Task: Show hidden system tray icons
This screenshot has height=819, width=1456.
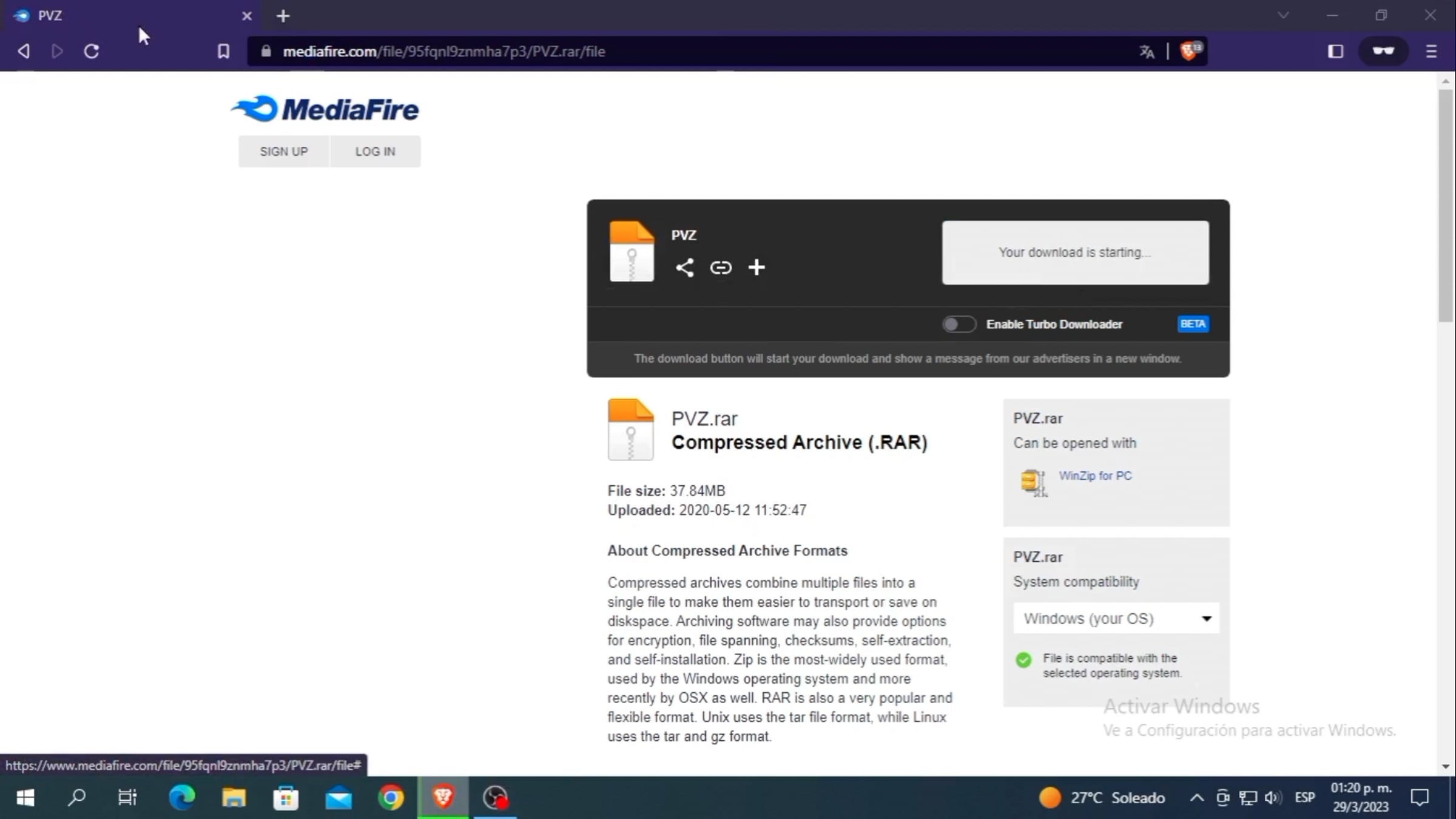Action: point(1196,797)
